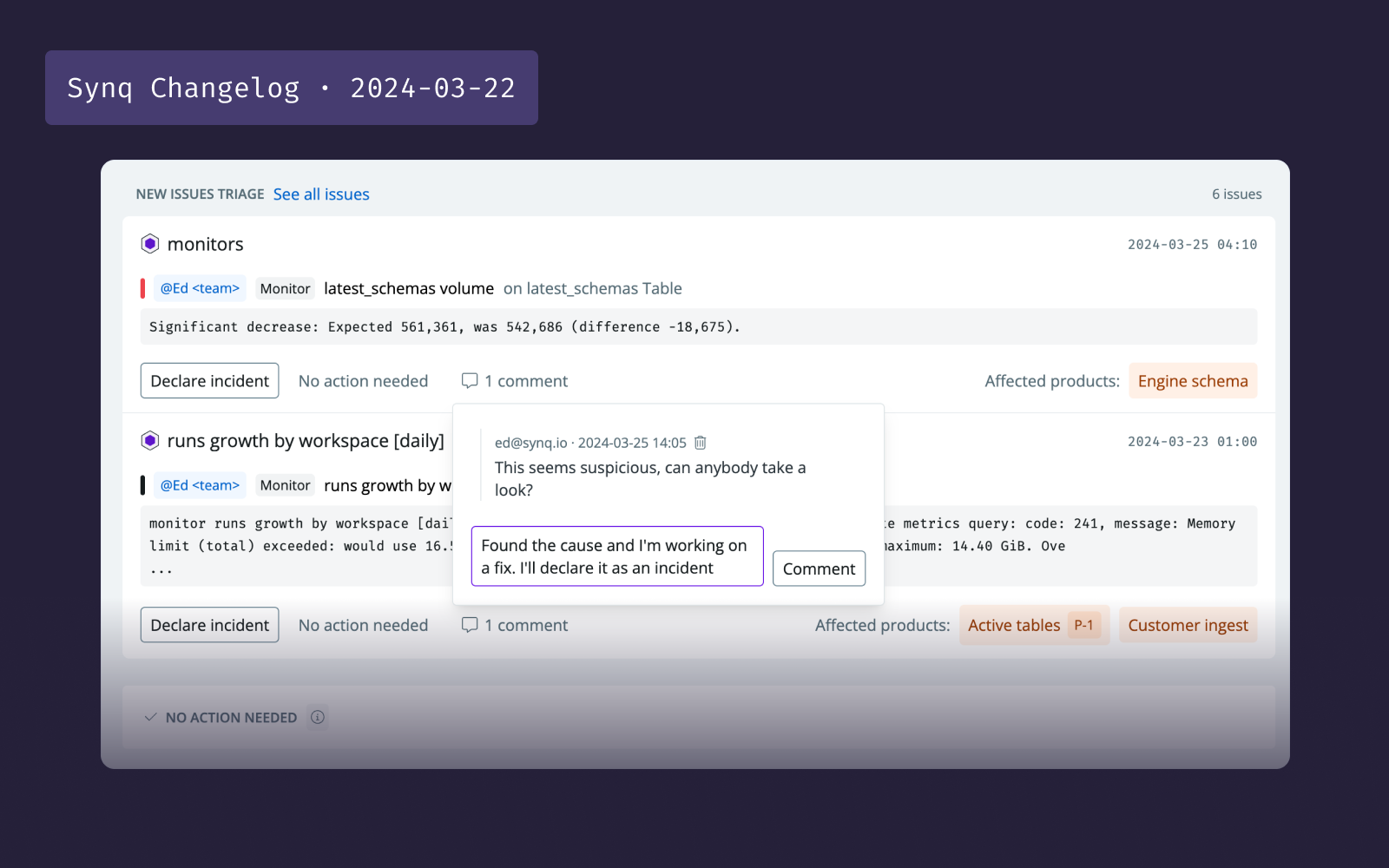
Task: Open "See all issues"
Action: coord(321,194)
